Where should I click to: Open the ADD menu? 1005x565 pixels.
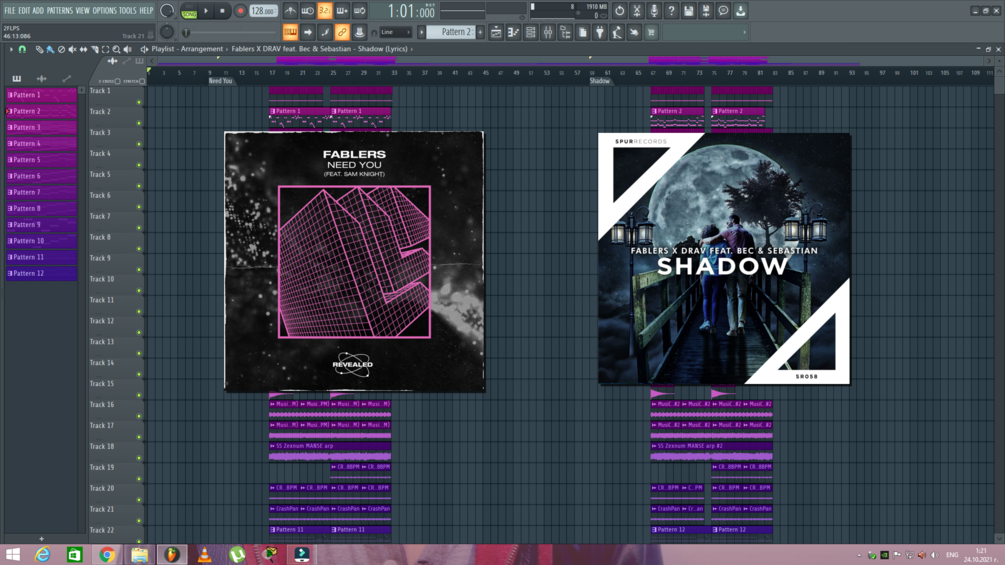point(38,11)
